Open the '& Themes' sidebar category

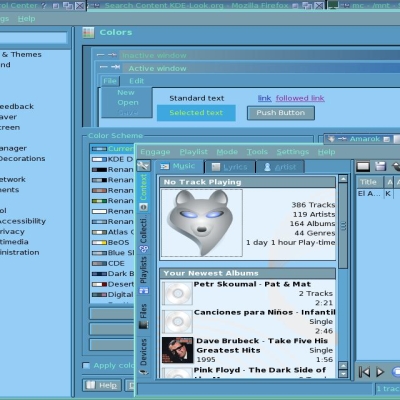coord(21,54)
